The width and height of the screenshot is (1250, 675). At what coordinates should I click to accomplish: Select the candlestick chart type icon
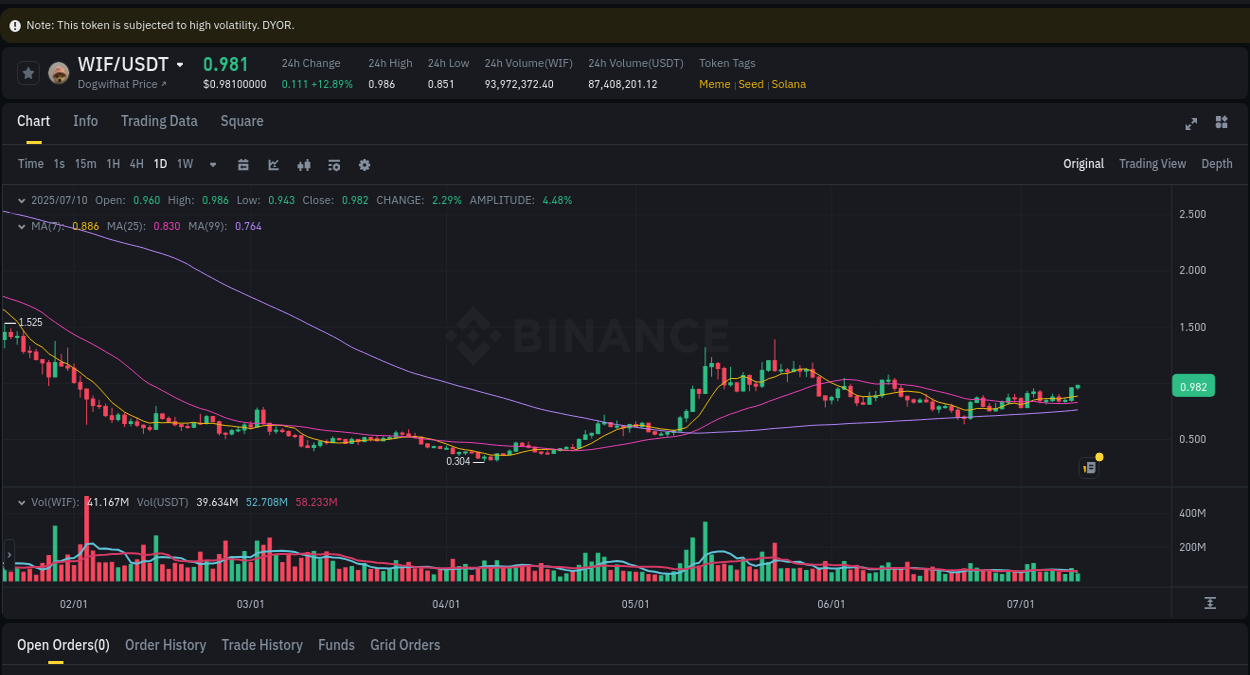point(304,164)
